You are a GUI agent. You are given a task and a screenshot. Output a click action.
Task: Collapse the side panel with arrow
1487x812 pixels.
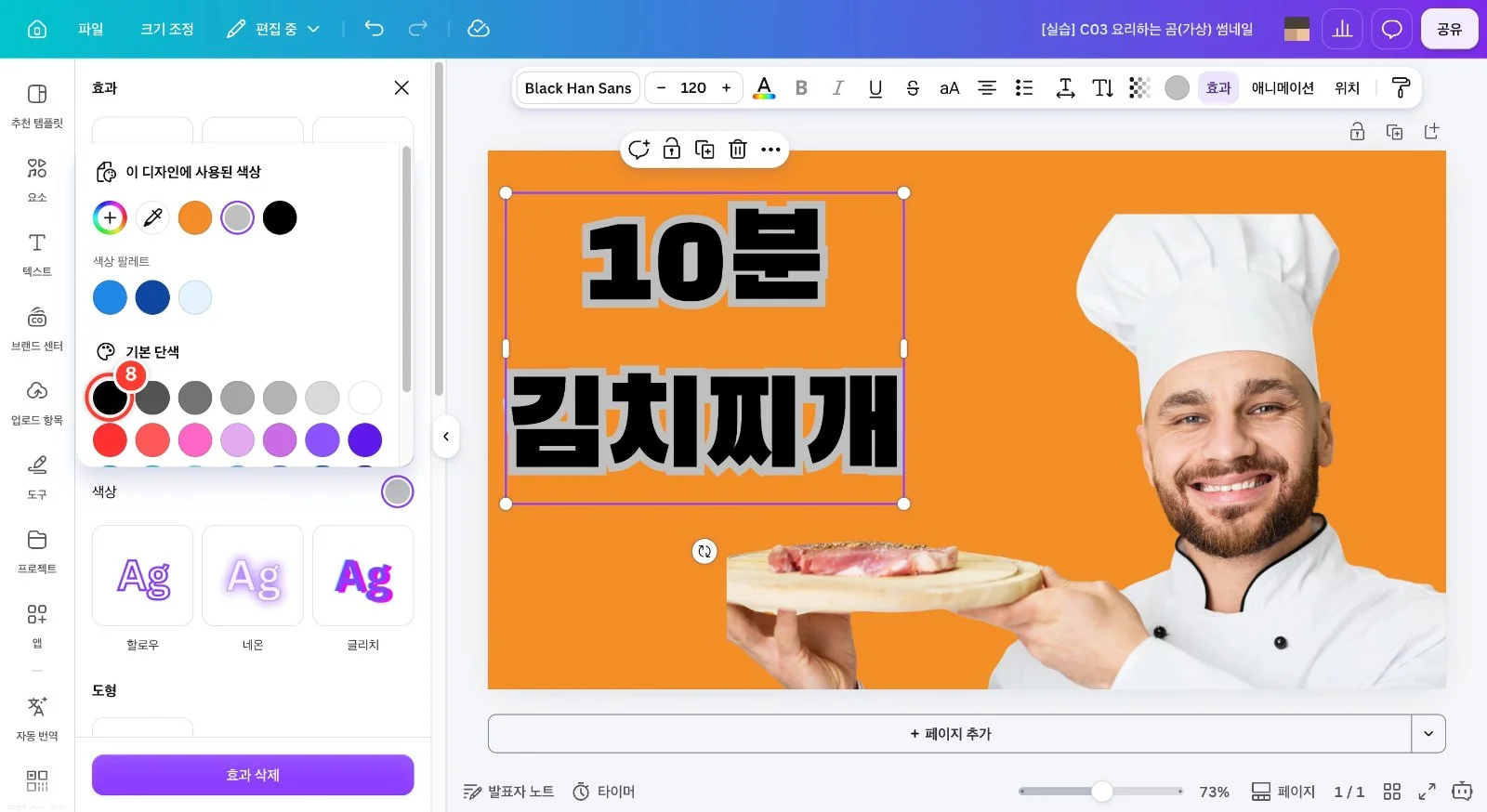pos(446,437)
